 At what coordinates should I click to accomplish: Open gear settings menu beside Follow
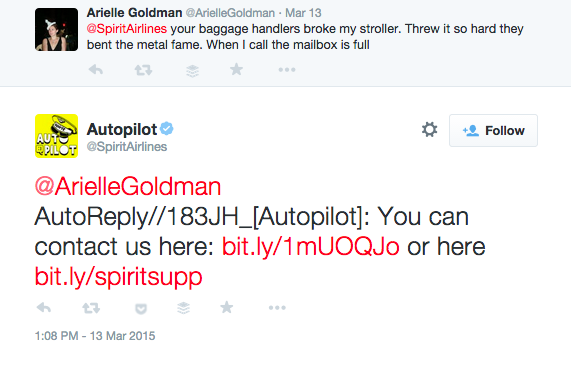pyautogui.click(x=429, y=130)
